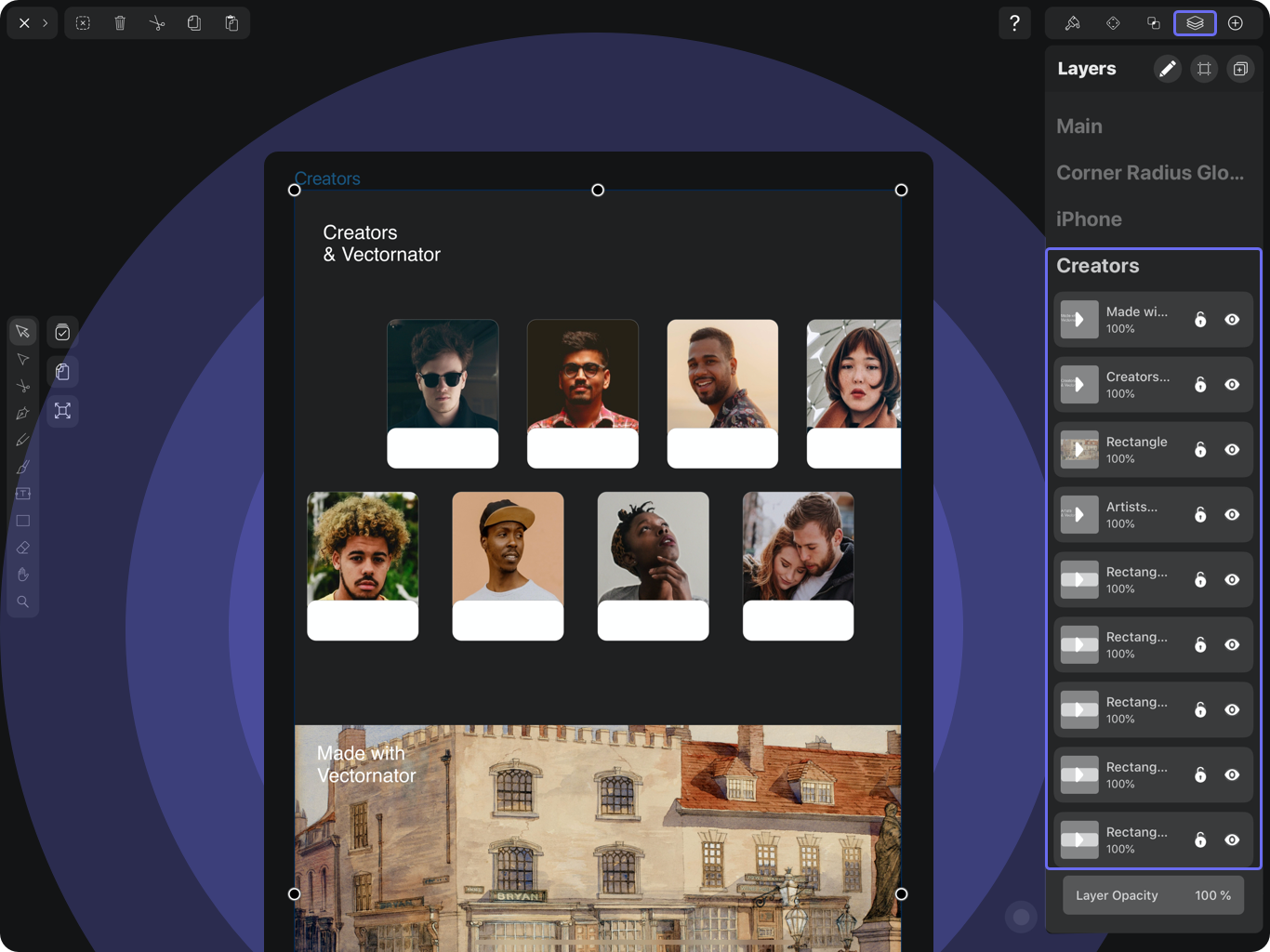Close the document with the X
The height and width of the screenshot is (952, 1270).
click(x=24, y=23)
